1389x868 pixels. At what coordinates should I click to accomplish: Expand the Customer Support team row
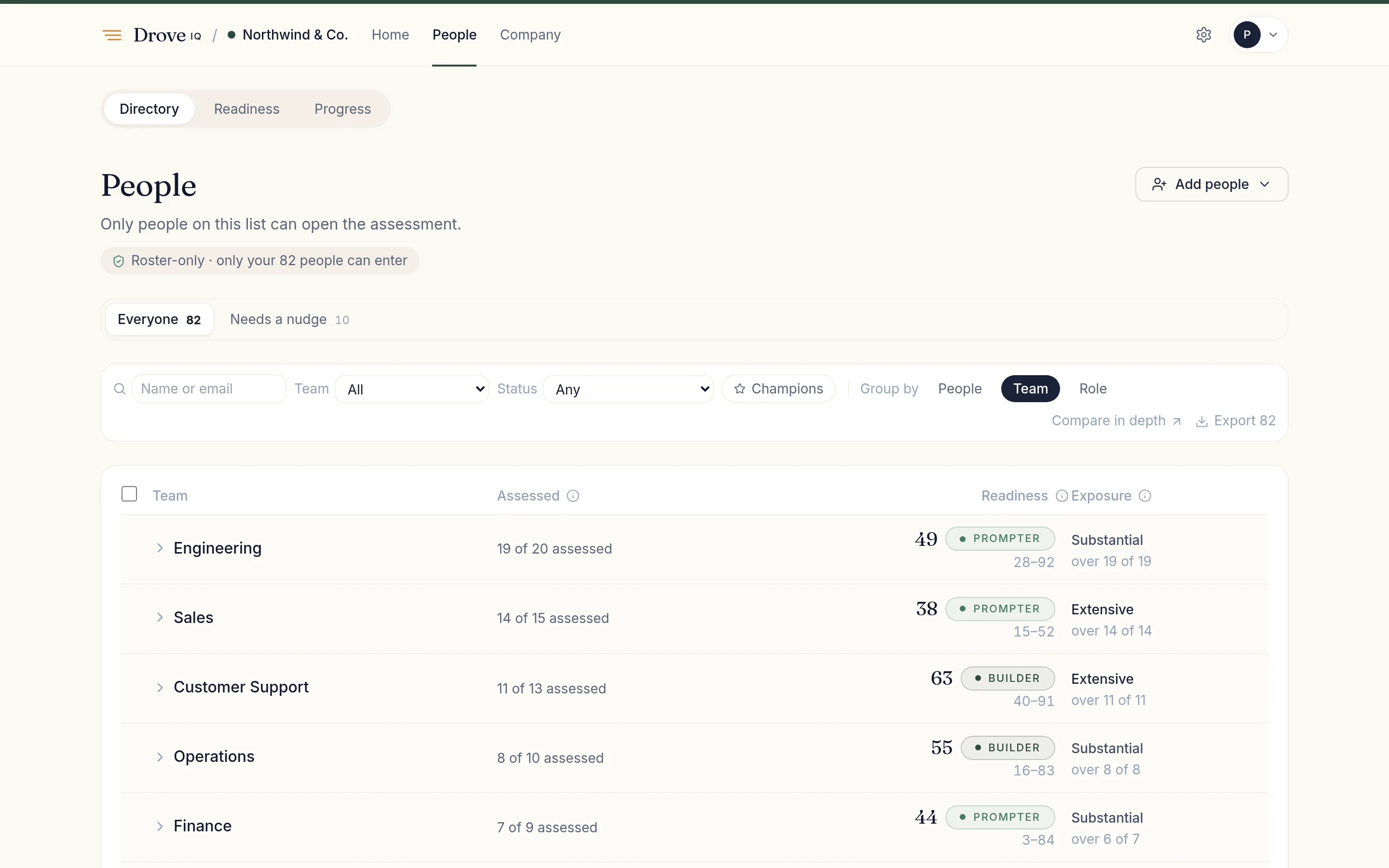pyautogui.click(x=160, y=688)
